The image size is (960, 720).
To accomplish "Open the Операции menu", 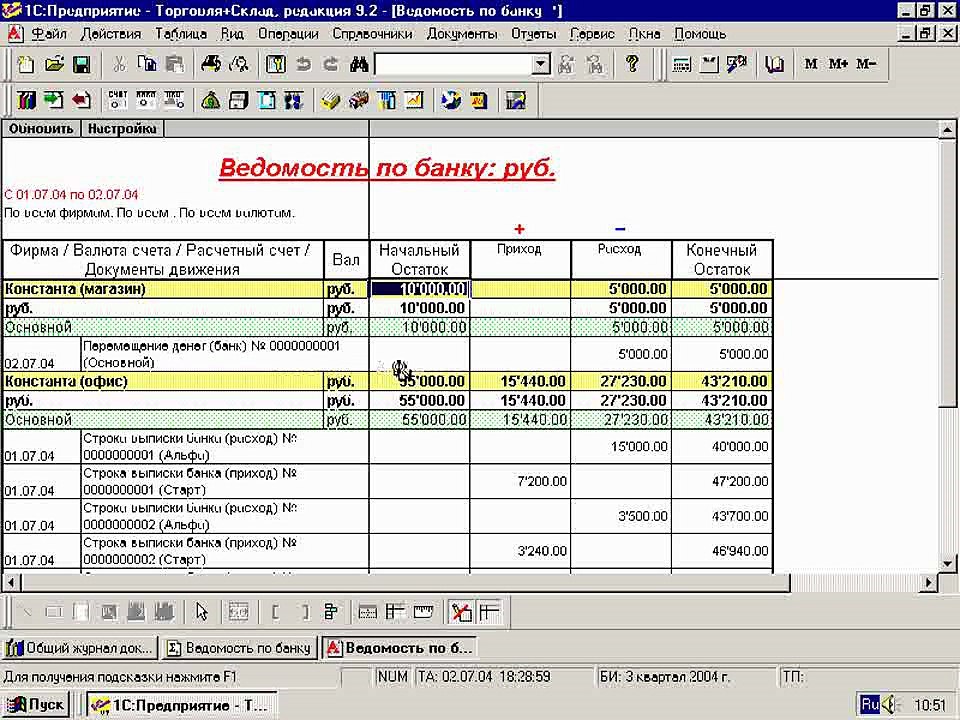I will point(288,34).
